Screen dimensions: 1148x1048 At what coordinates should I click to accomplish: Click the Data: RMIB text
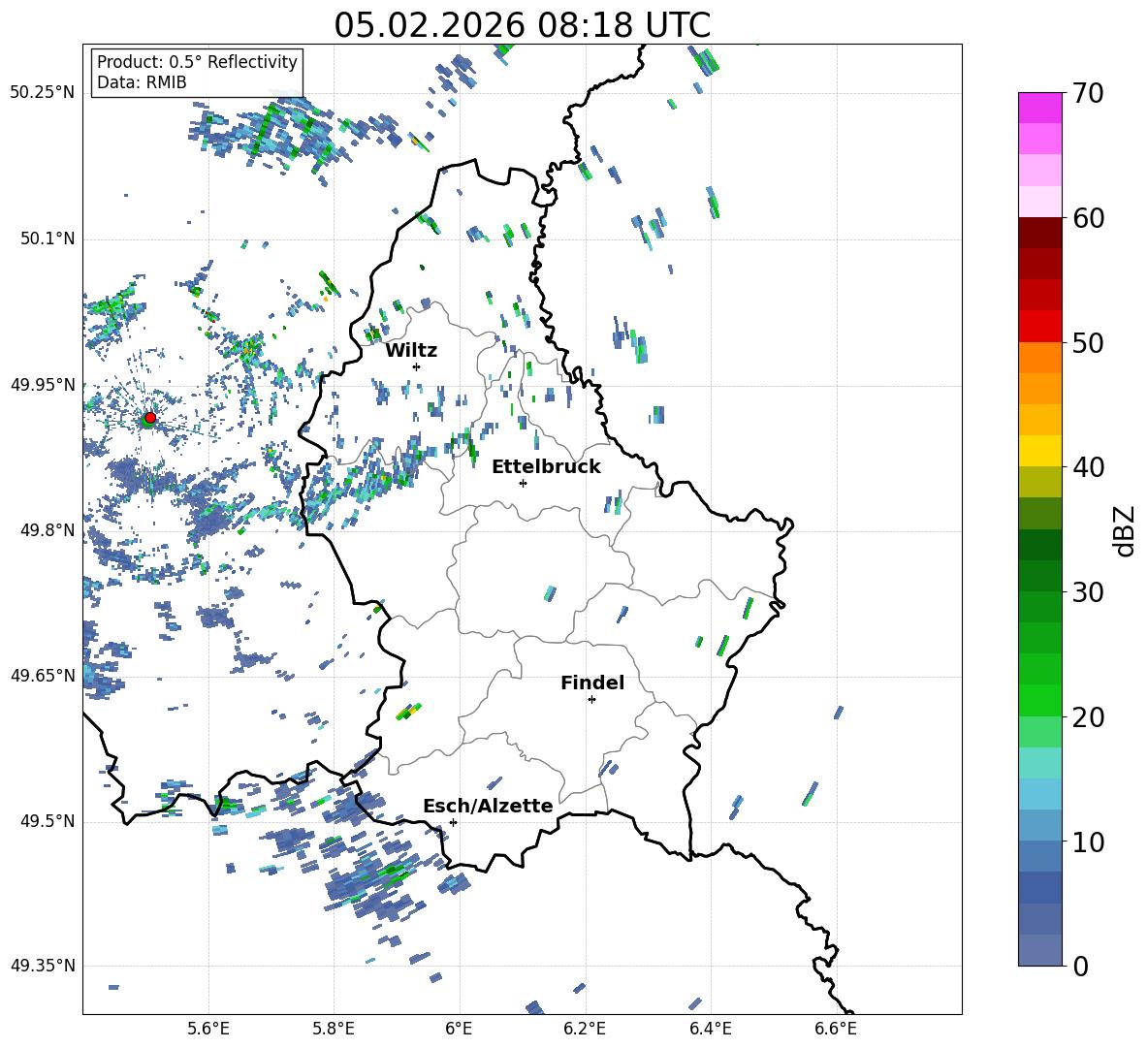click(x=142, y=82)
